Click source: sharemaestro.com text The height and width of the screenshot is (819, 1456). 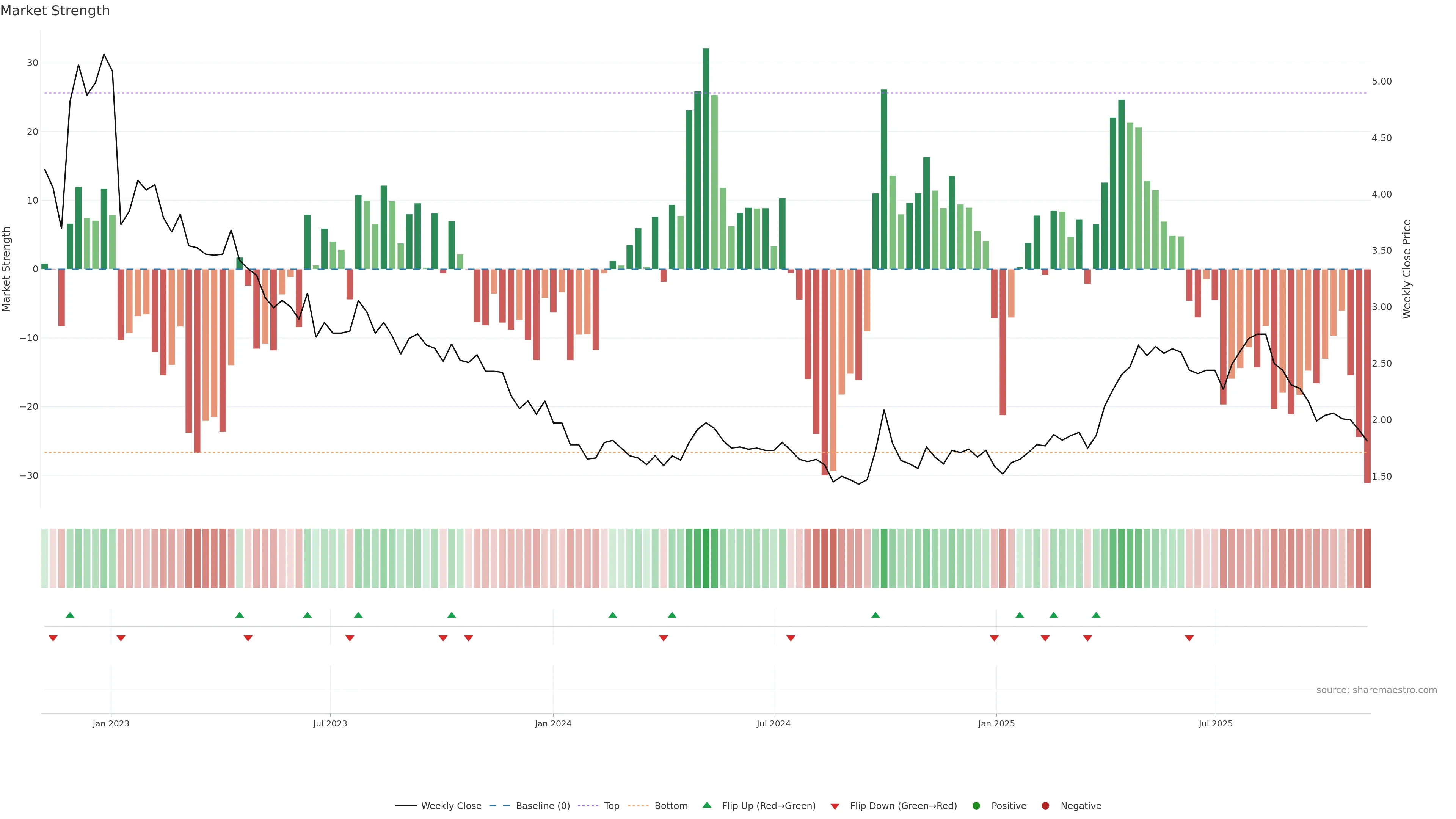1376,690
